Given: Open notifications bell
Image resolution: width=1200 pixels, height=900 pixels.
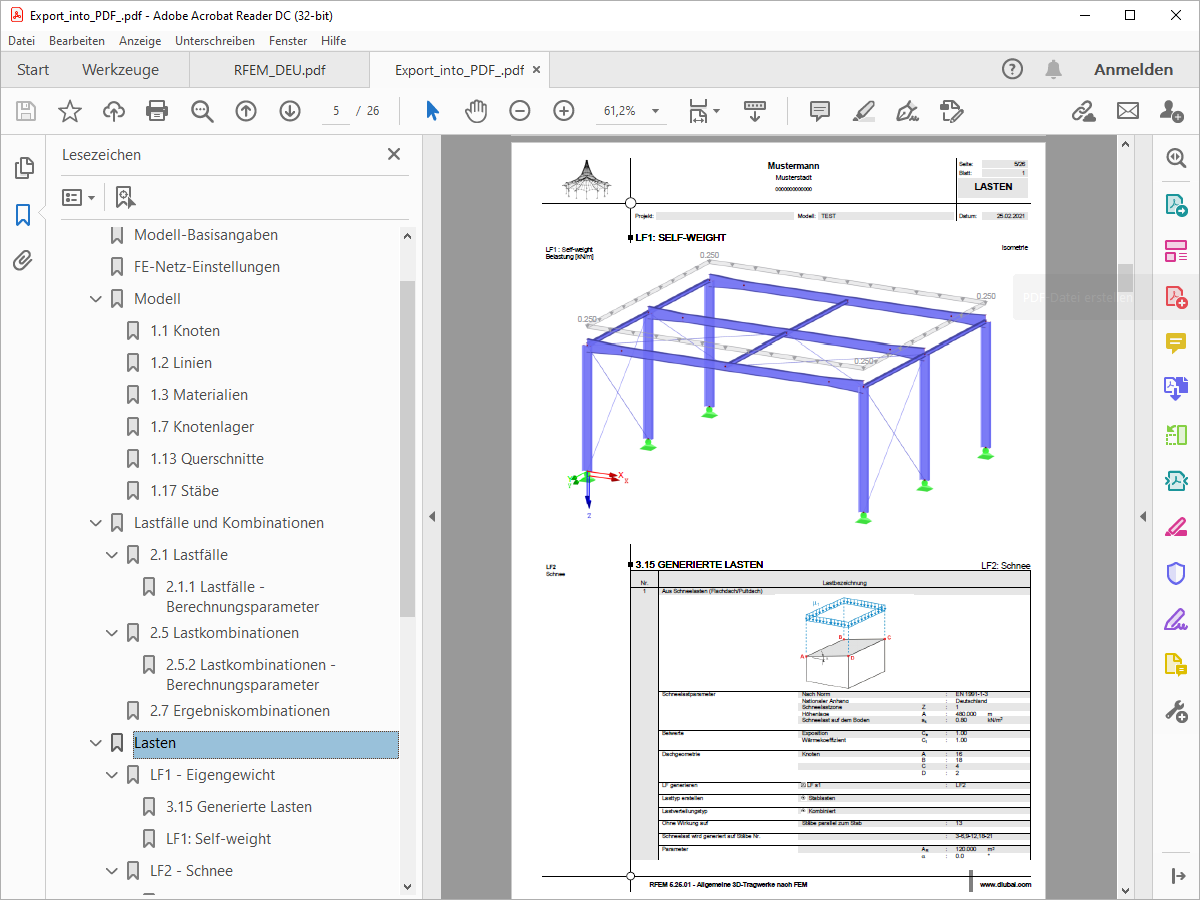Looking at the screenshot, I should (x=1054, y=69).
